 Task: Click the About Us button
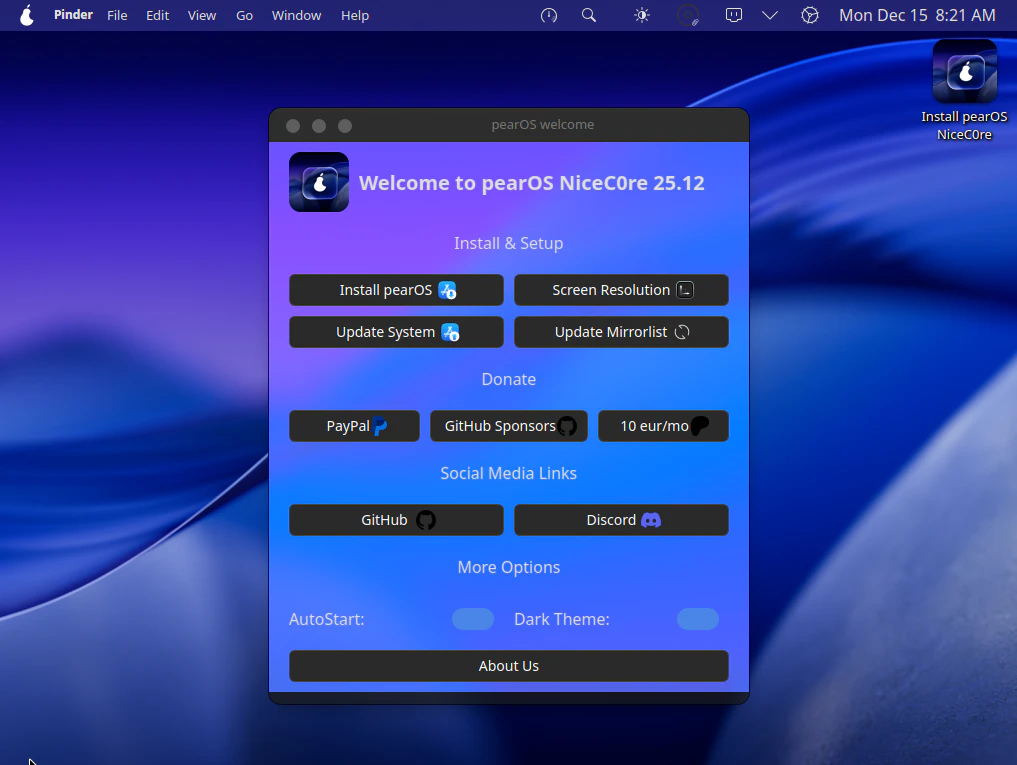(x=508, y=666)
